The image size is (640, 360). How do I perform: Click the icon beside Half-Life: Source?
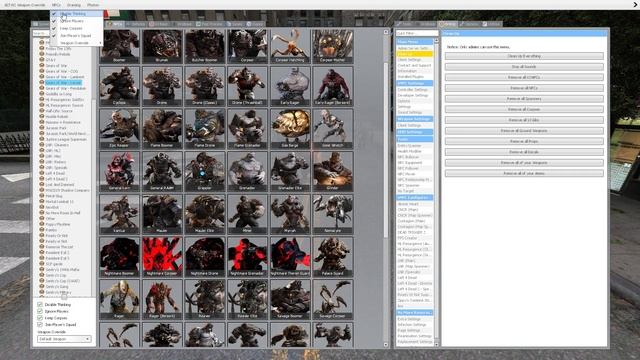pyautogui.click(x=42, y=111)
